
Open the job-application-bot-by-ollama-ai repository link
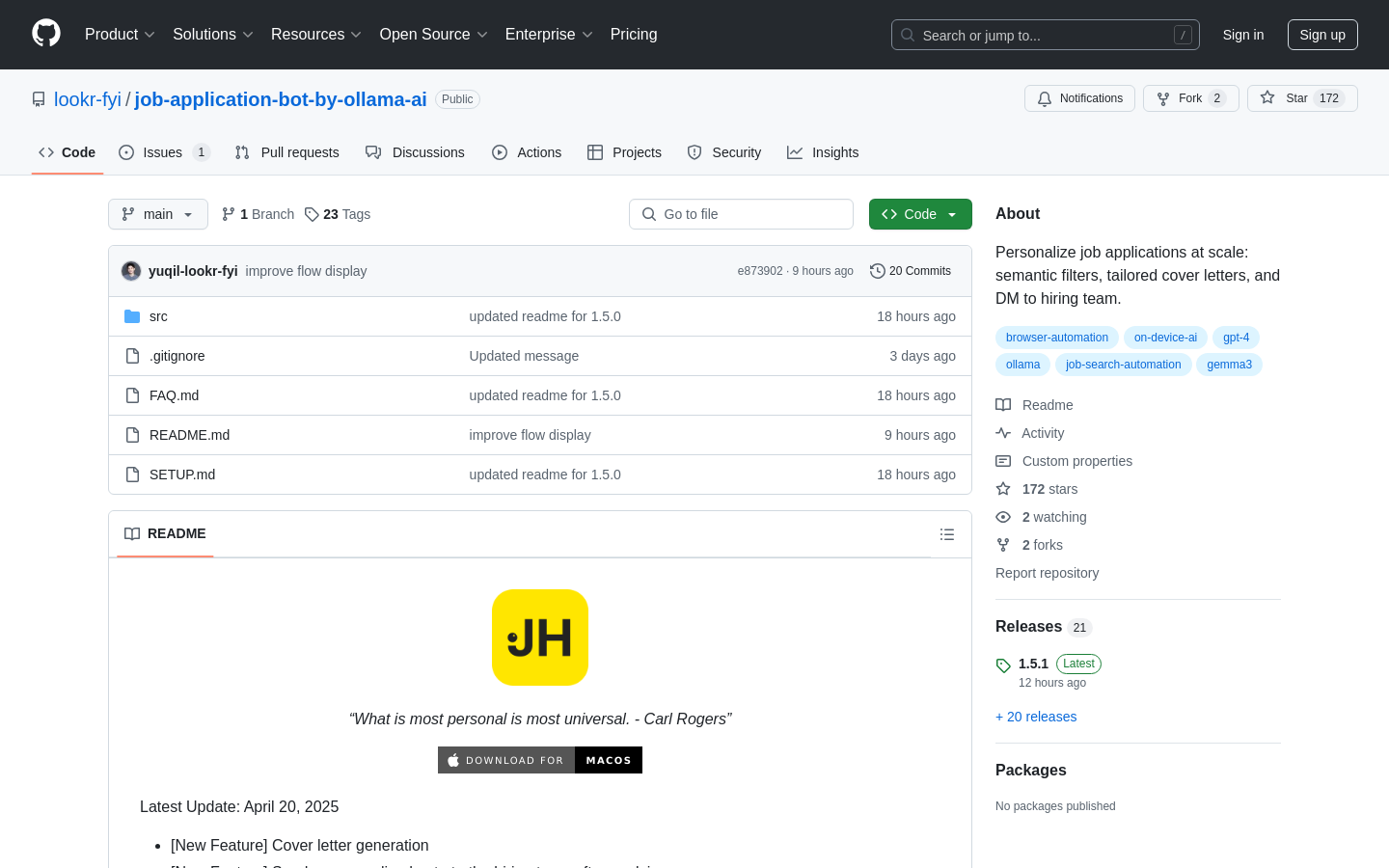(281, 99)
